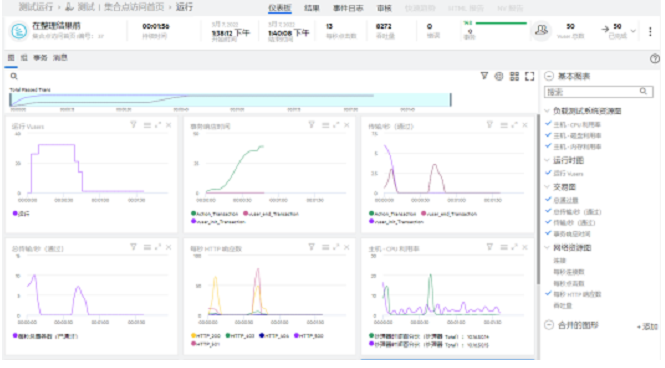Screen dimensions: 665x368
Task: Click the Total Passed Trans timeline overview
Action: tap(230, 100)
